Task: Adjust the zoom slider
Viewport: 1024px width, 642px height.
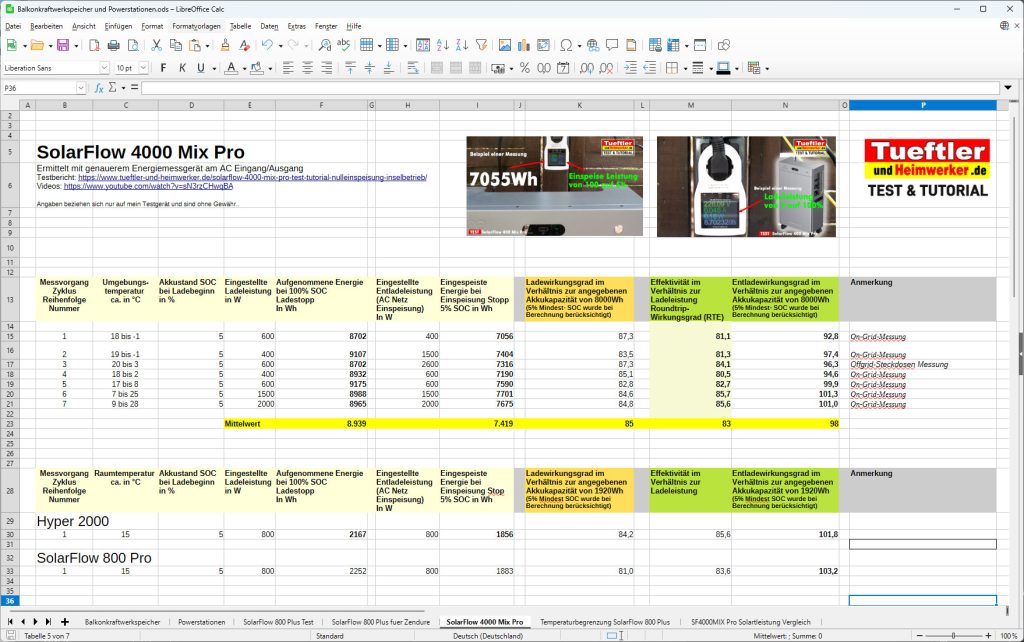Action: (x=953, y=635)
